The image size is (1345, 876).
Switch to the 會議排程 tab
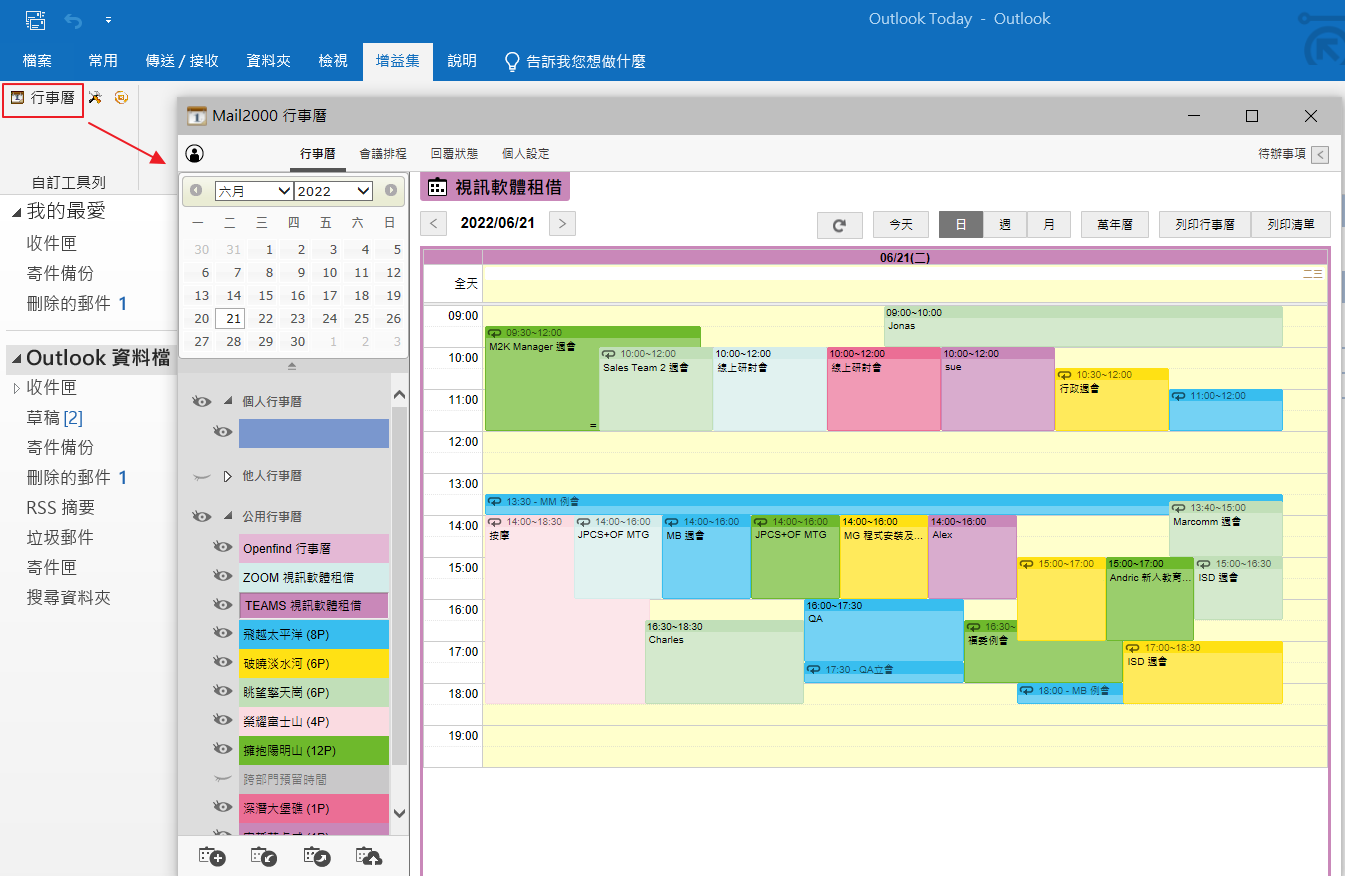point(383,154)
